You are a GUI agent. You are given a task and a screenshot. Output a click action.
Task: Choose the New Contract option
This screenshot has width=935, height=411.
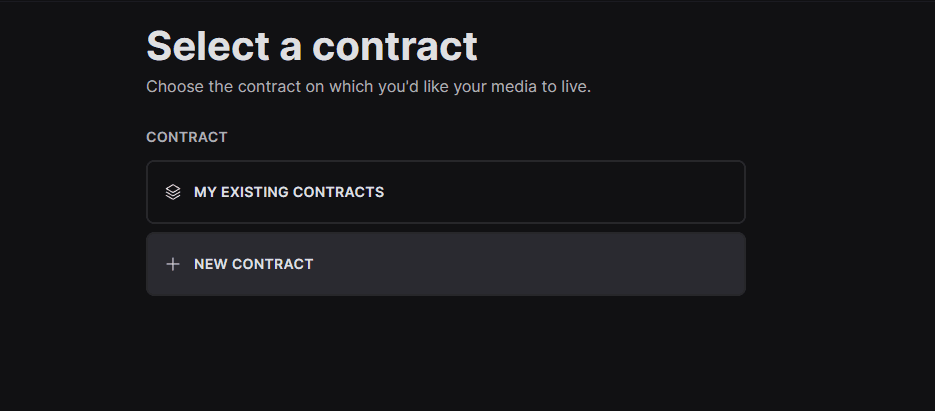point(446,264)
